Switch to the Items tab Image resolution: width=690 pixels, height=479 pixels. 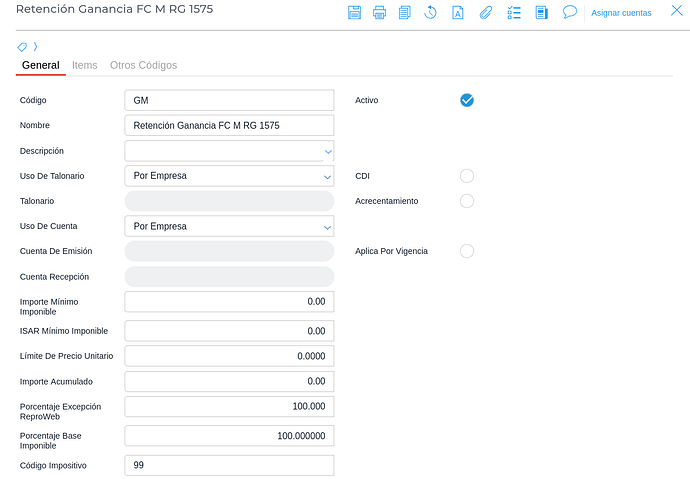tap(85, 65)
